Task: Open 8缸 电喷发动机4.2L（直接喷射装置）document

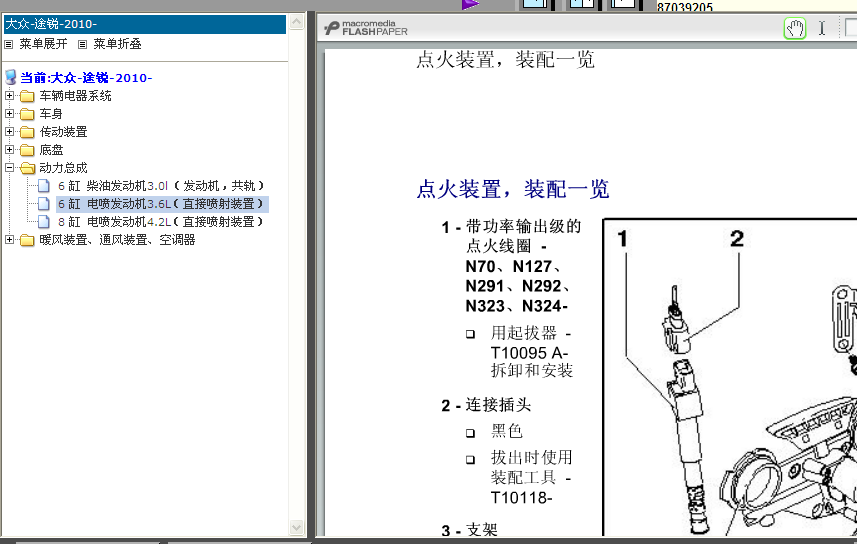Action: pos(161,222)
